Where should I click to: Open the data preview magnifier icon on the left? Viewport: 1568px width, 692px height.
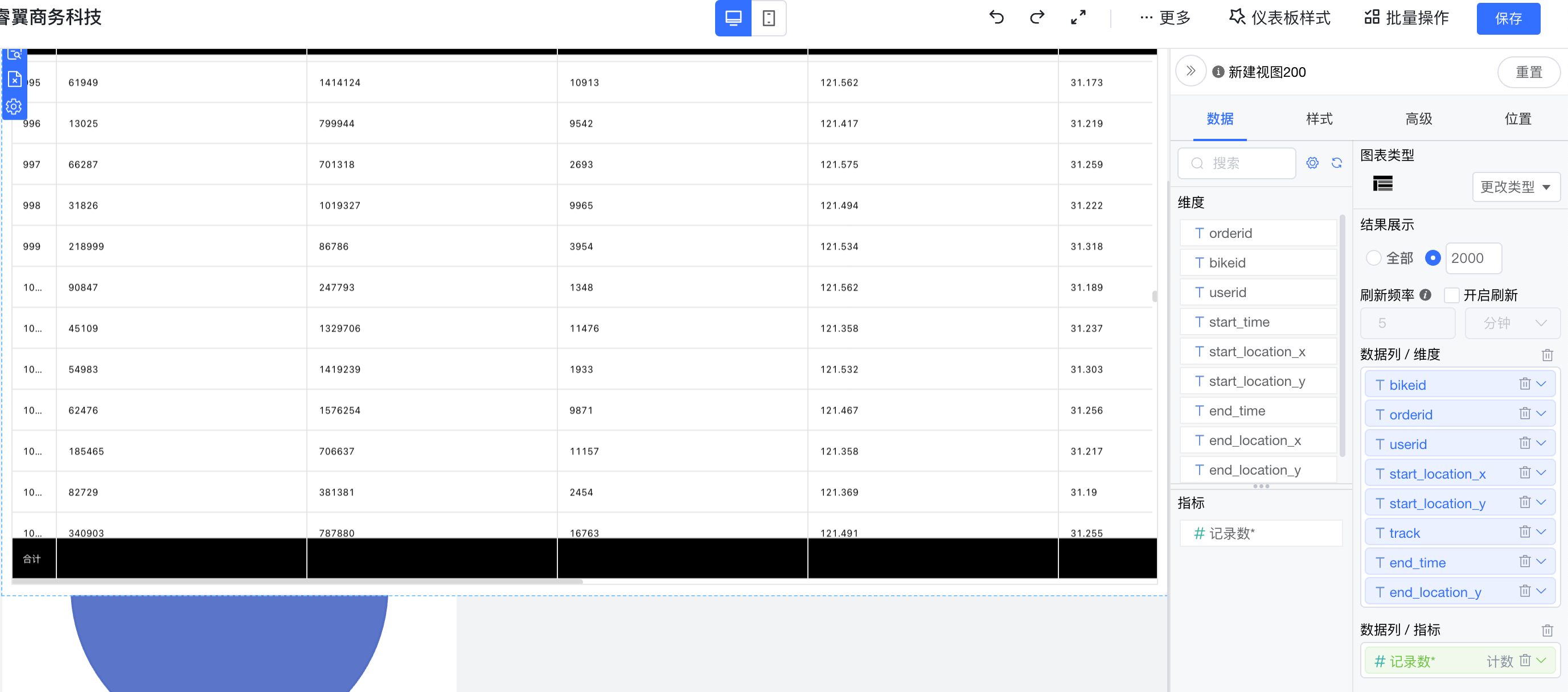(14, 53)
